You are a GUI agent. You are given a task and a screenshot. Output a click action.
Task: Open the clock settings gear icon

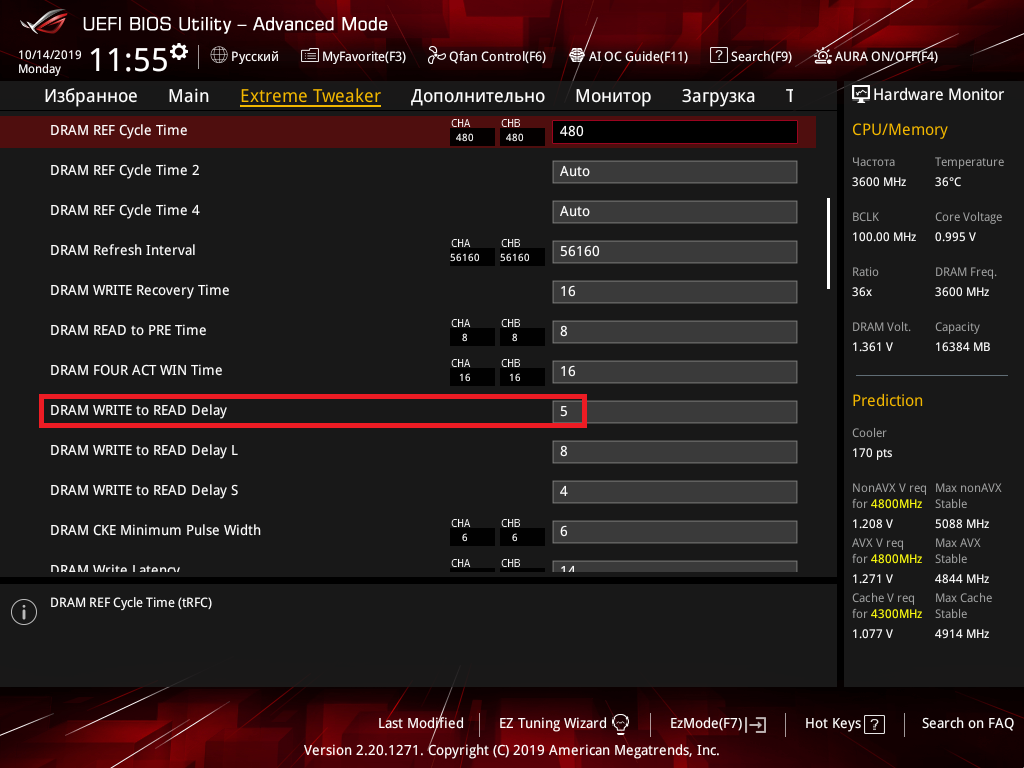click(179, 52)
